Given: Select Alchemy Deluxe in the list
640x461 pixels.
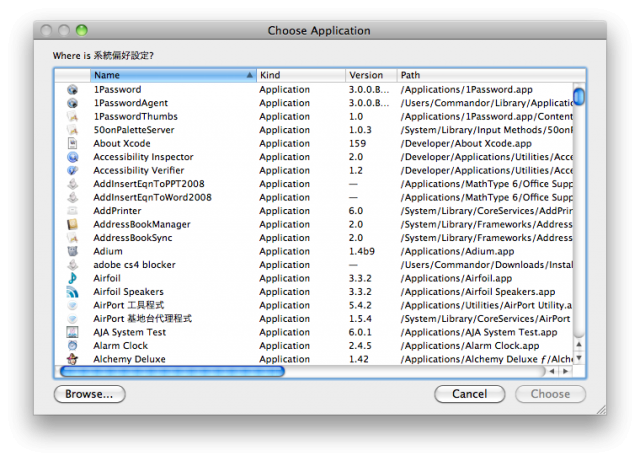Looking at the screenshot, I should pyautogui.click(x=129, y=359).
